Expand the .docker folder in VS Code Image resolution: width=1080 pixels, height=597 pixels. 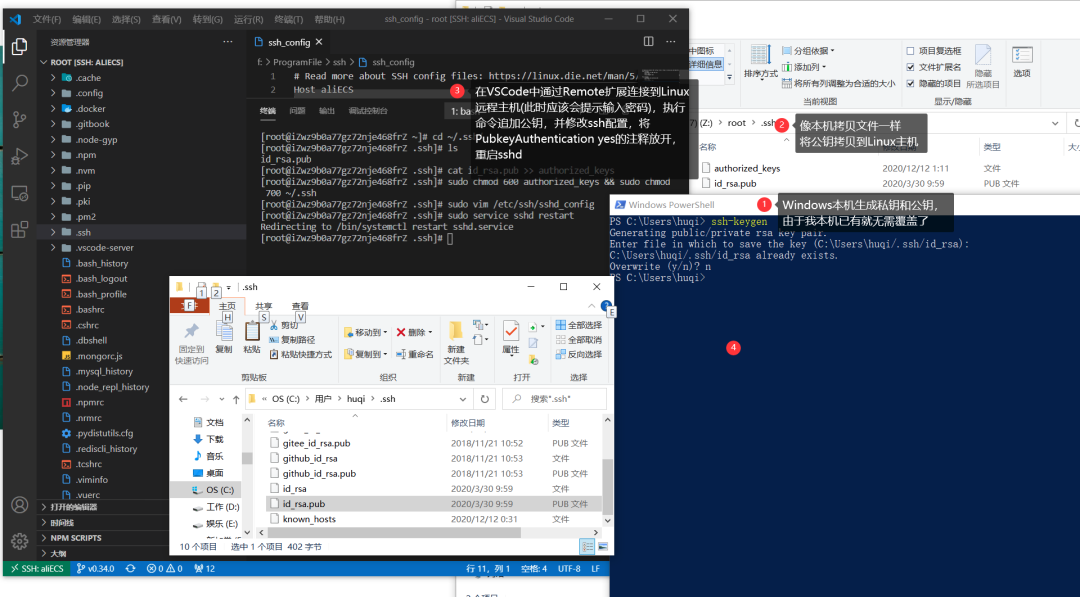click(53, 109)
